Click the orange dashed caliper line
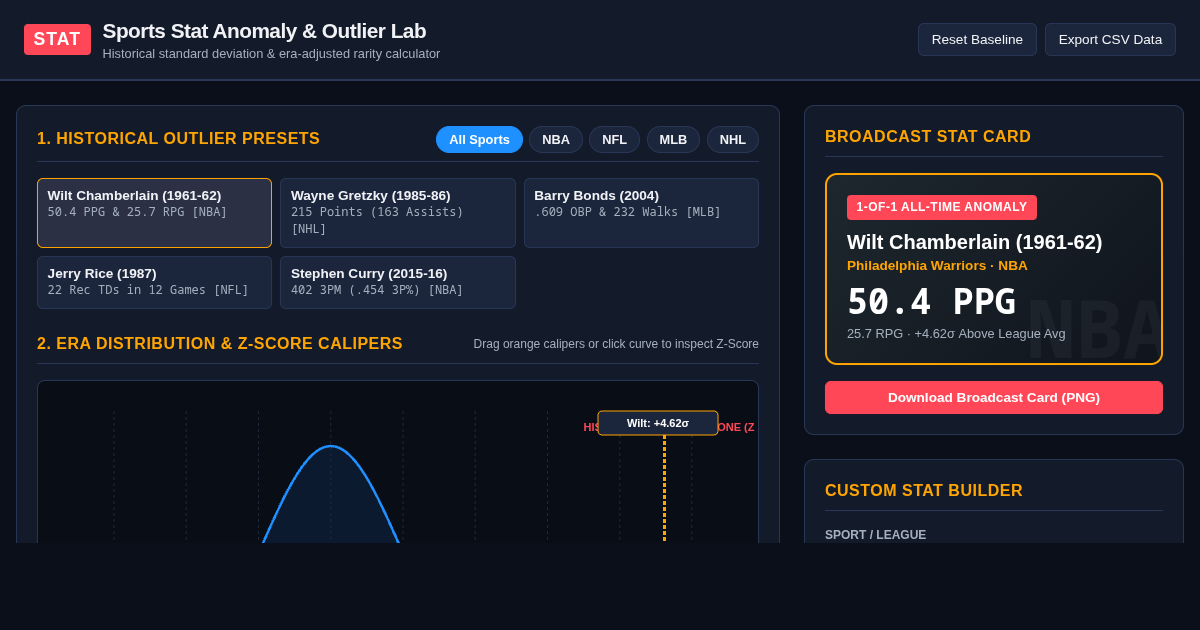This screenshot has width=1200, height=630. tap(664, 490)
